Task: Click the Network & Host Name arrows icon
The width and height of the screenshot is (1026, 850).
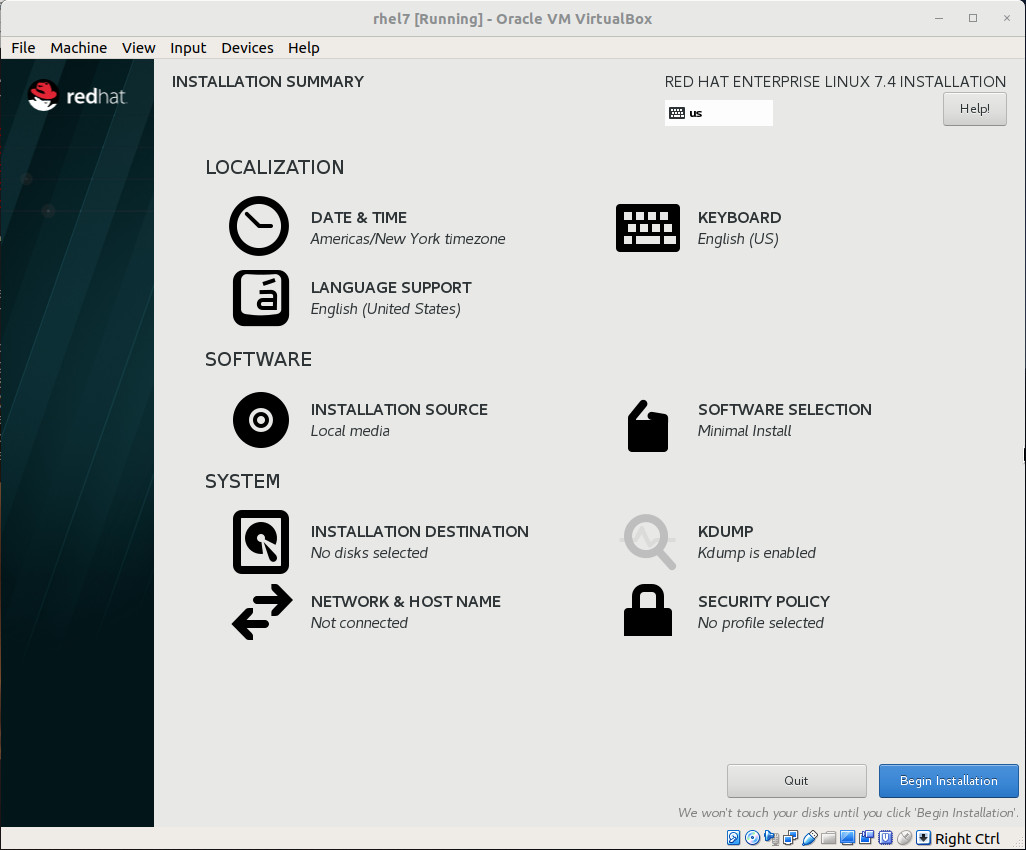Action: tap(262, 612)
